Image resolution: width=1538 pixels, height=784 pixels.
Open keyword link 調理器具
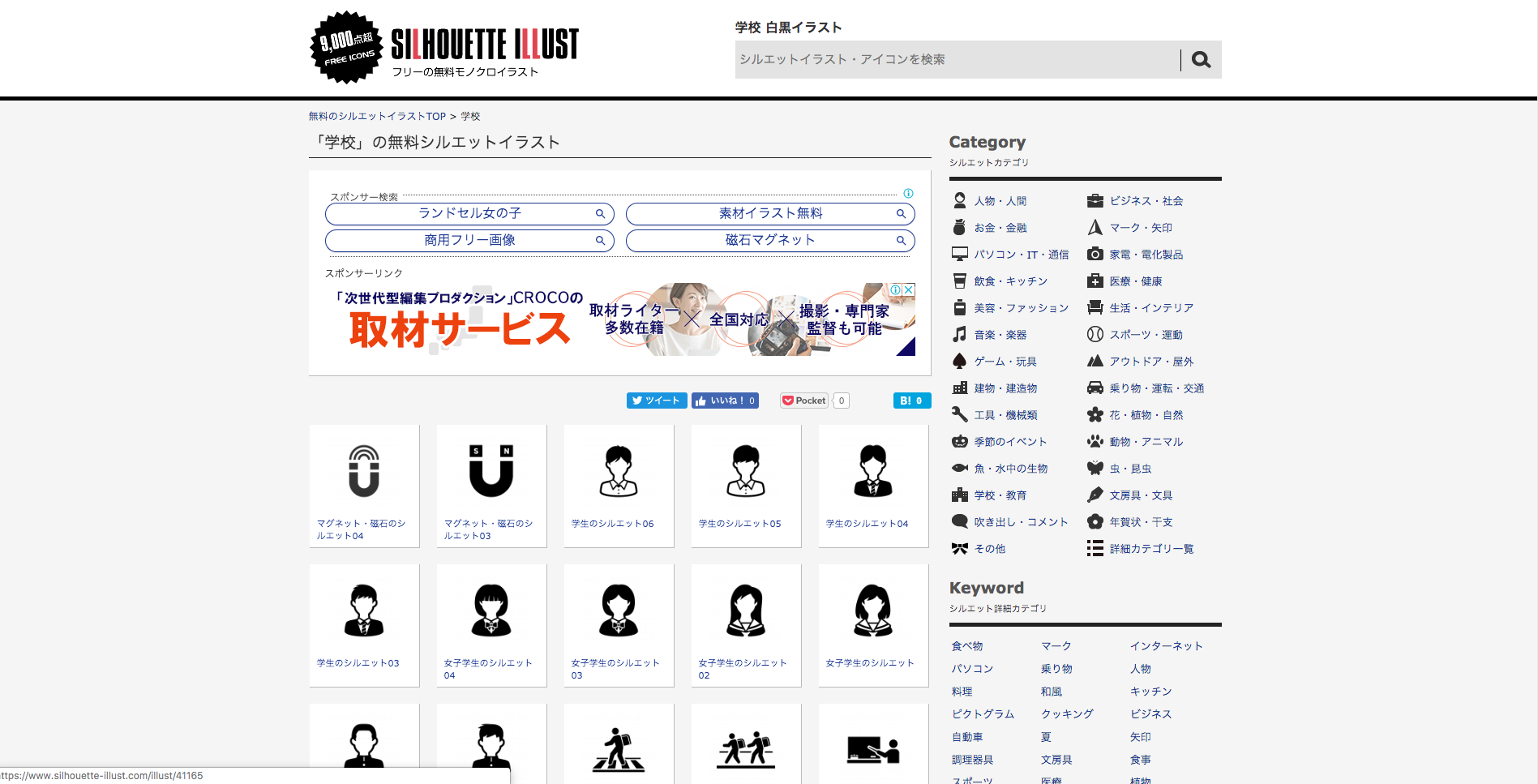pos(972,760)
